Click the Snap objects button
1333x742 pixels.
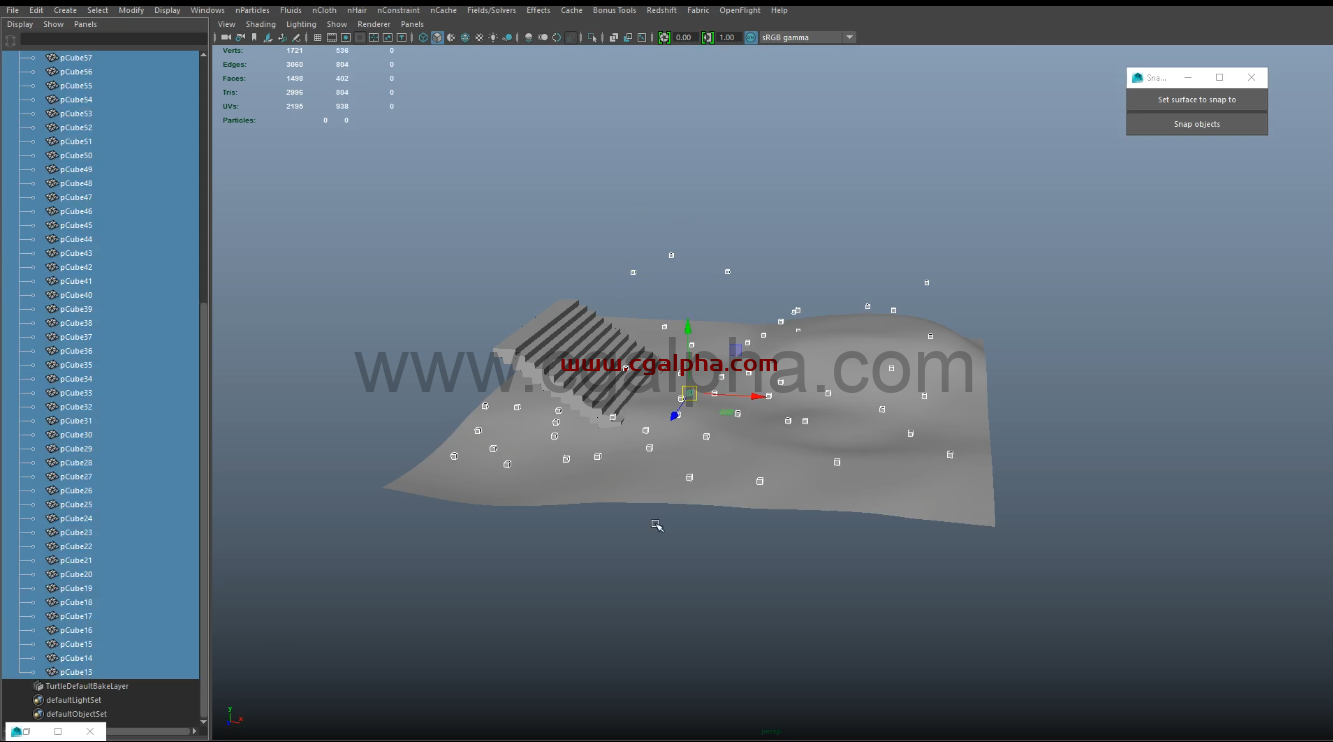pos(1197,124)
